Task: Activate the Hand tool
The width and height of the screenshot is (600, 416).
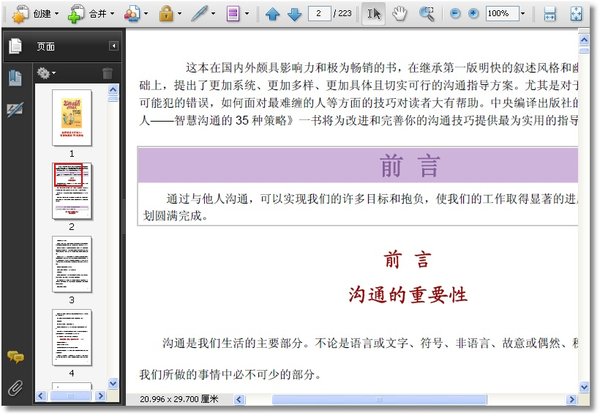Action: coord(399,14)
